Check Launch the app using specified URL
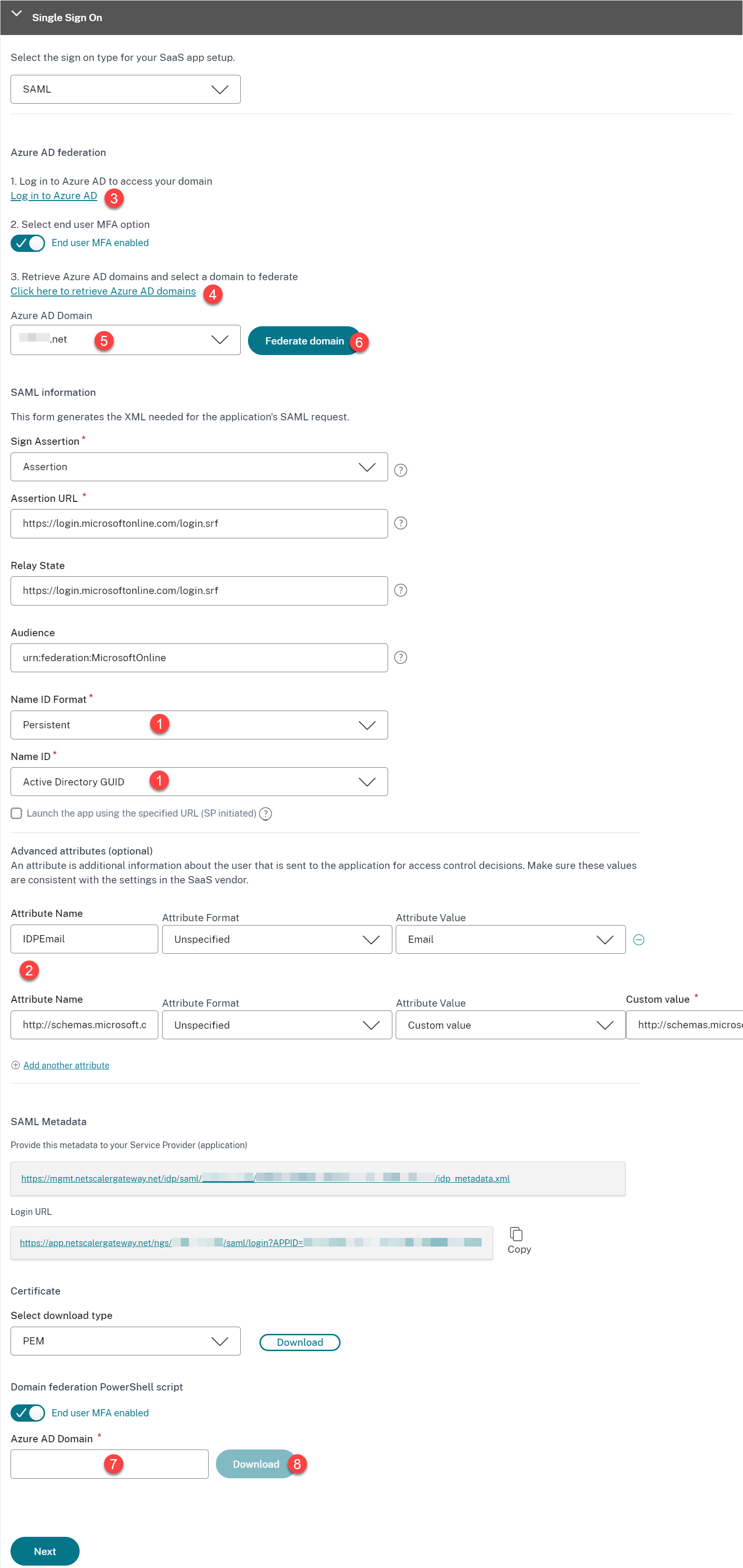Screen dimensions: 743x1568 pos(16,813)
